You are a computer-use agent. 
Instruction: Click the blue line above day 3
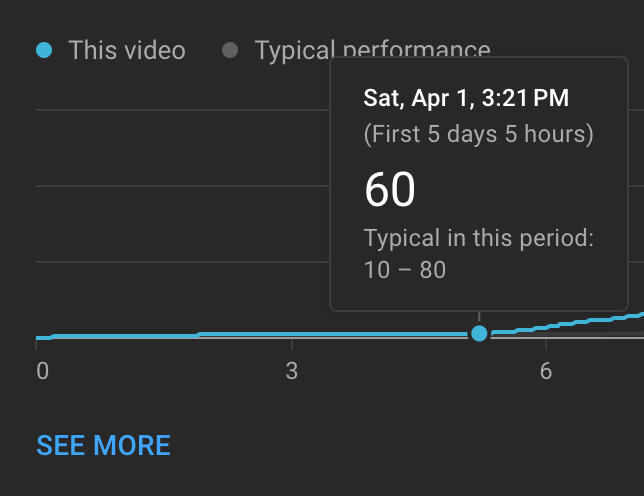click(x=291, y=334)
